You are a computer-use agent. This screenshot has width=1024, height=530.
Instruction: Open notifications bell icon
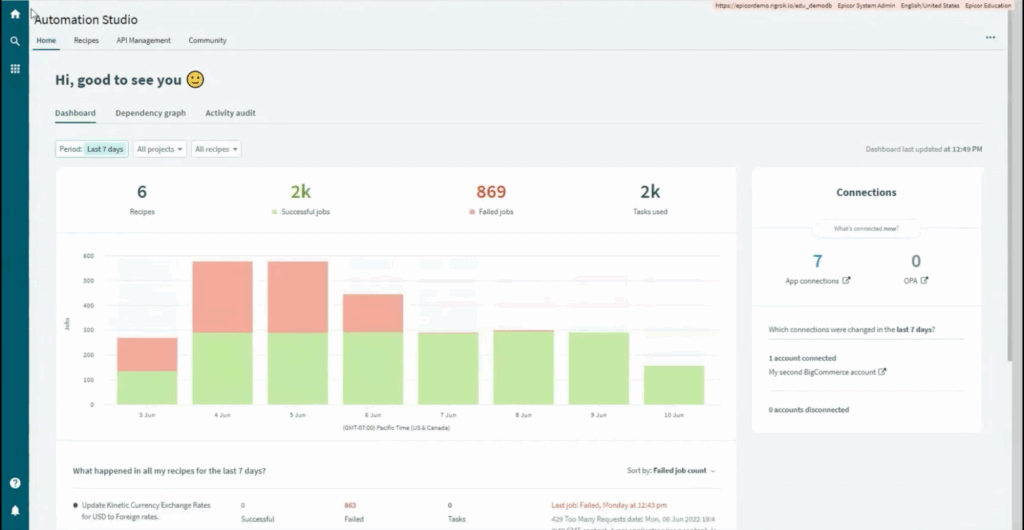tap(15, 511)
